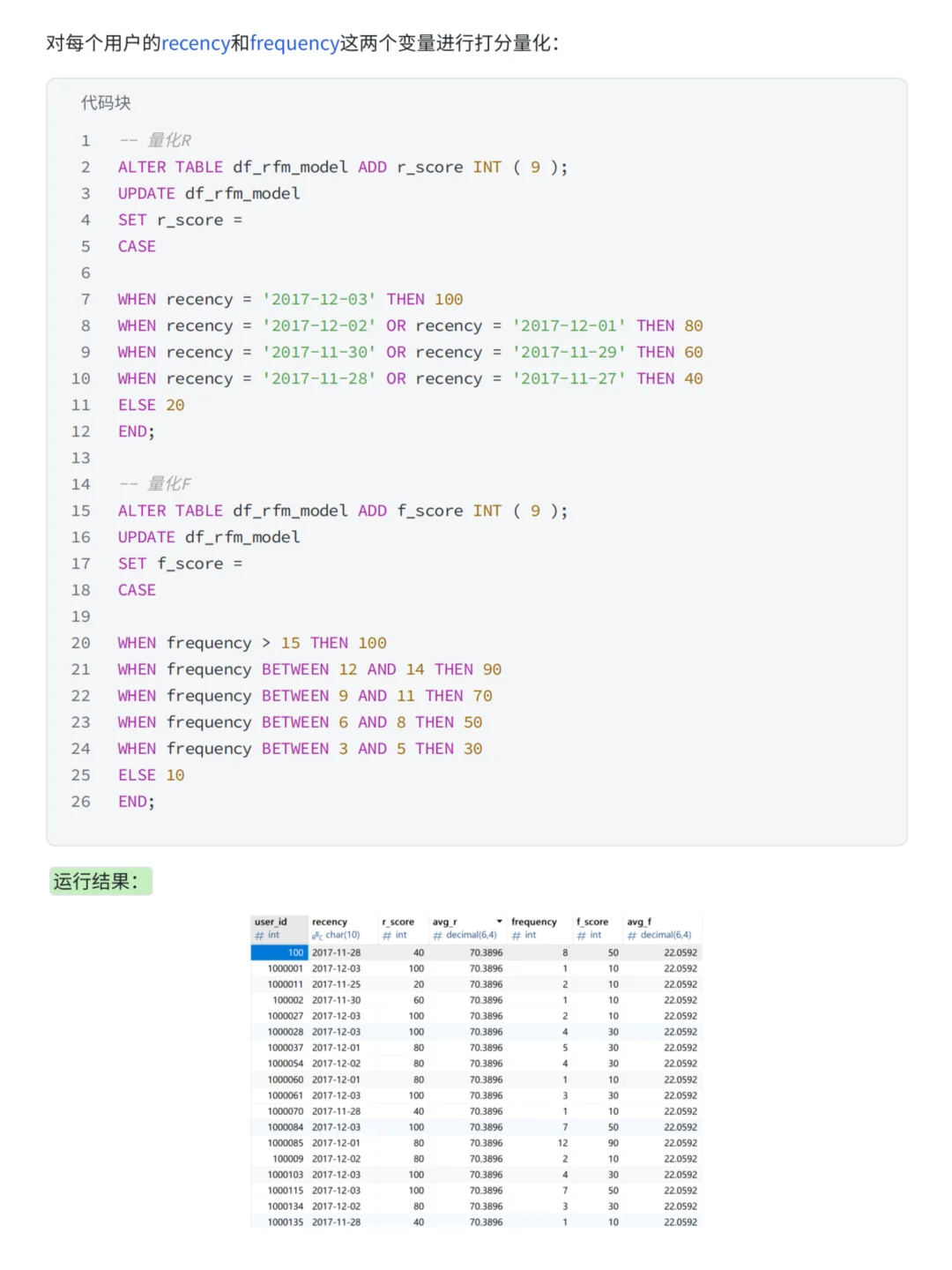
Task: Select the row with user_id 1000085
Action: coord(476,1143)
